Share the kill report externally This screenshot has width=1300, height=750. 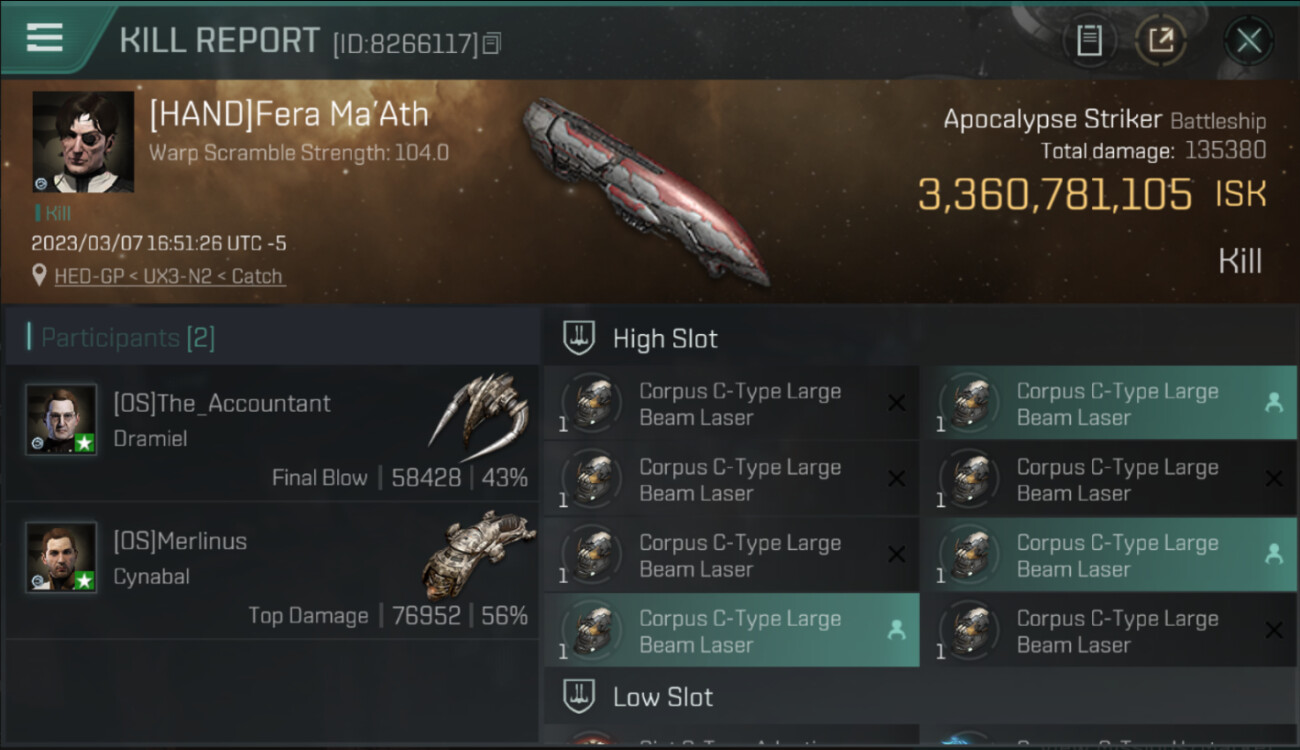click(1160, 40)
